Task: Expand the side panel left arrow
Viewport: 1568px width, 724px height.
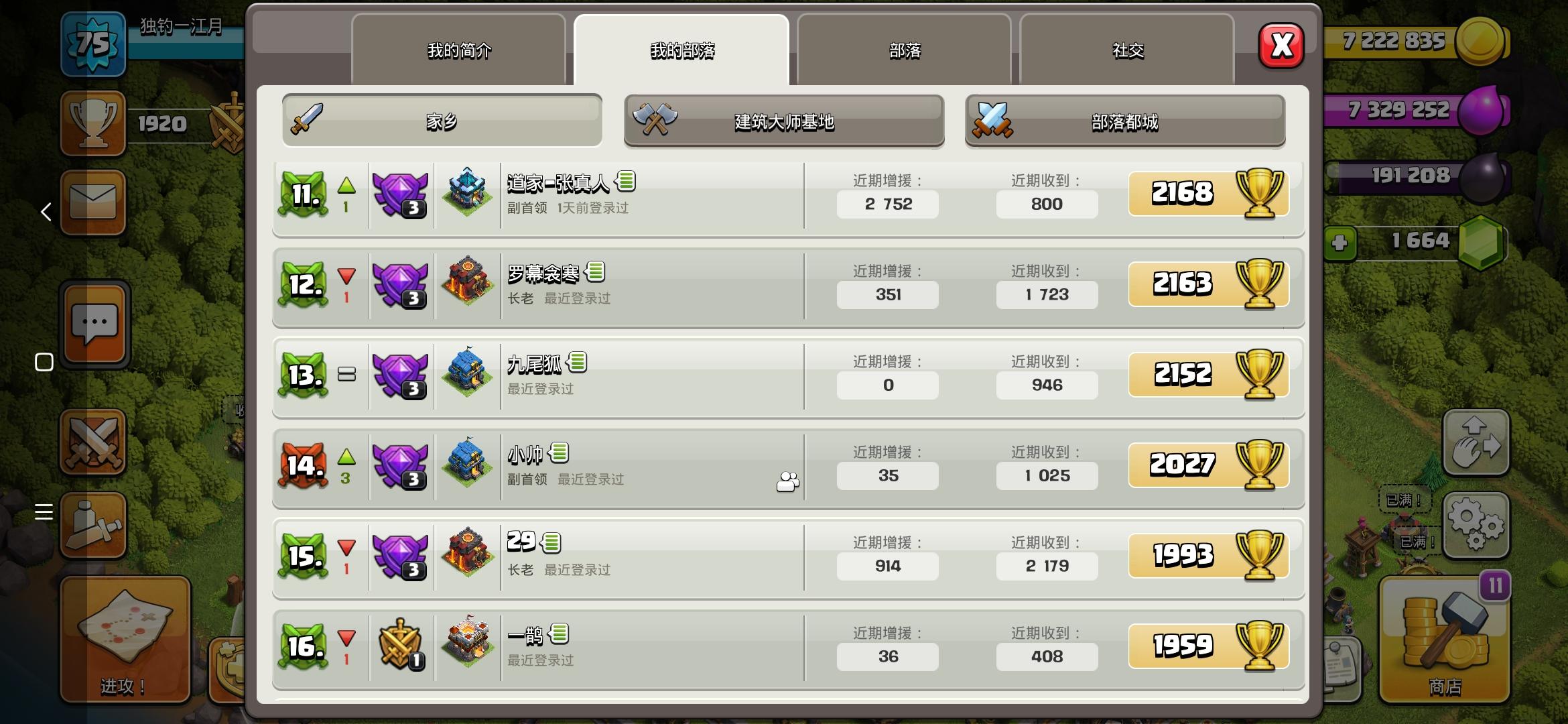Action: click(46, 212)
